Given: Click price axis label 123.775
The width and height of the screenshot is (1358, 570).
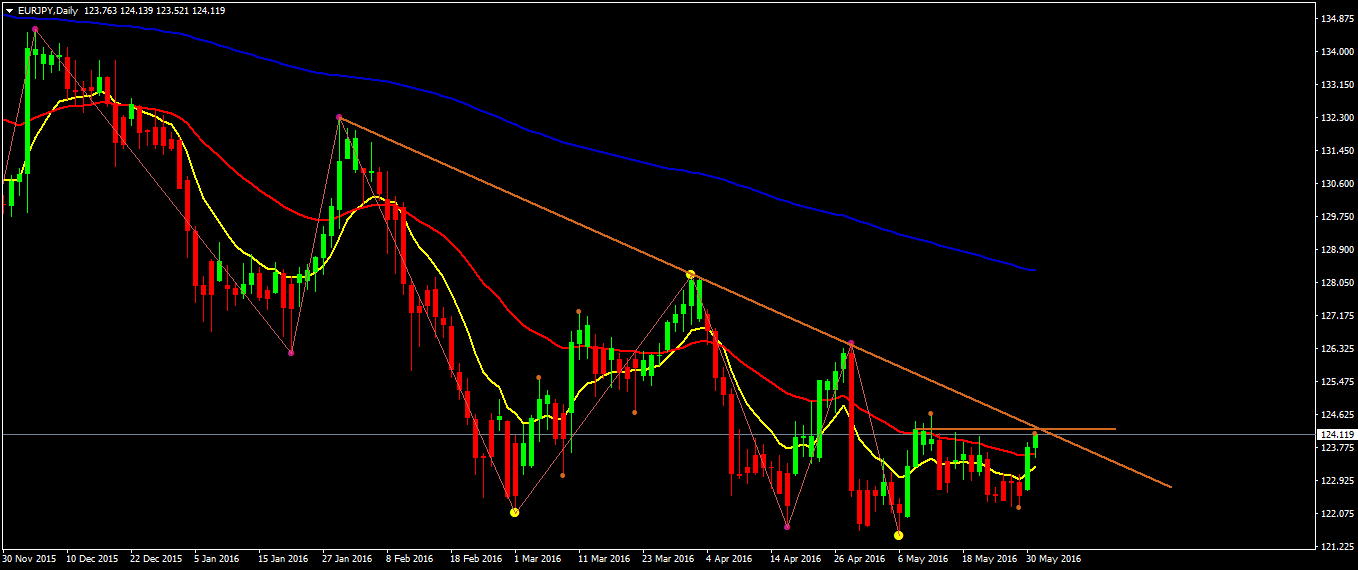Looking at the screenshot, I should pos(1337,448).
